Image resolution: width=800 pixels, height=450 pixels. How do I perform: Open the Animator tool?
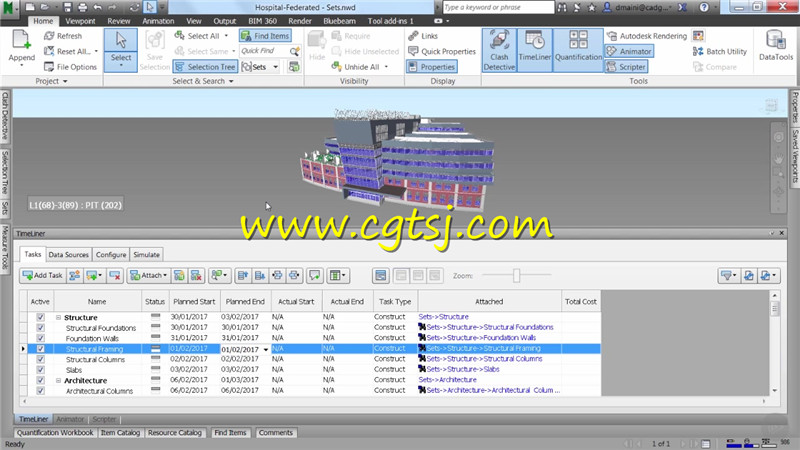[629, 51]
